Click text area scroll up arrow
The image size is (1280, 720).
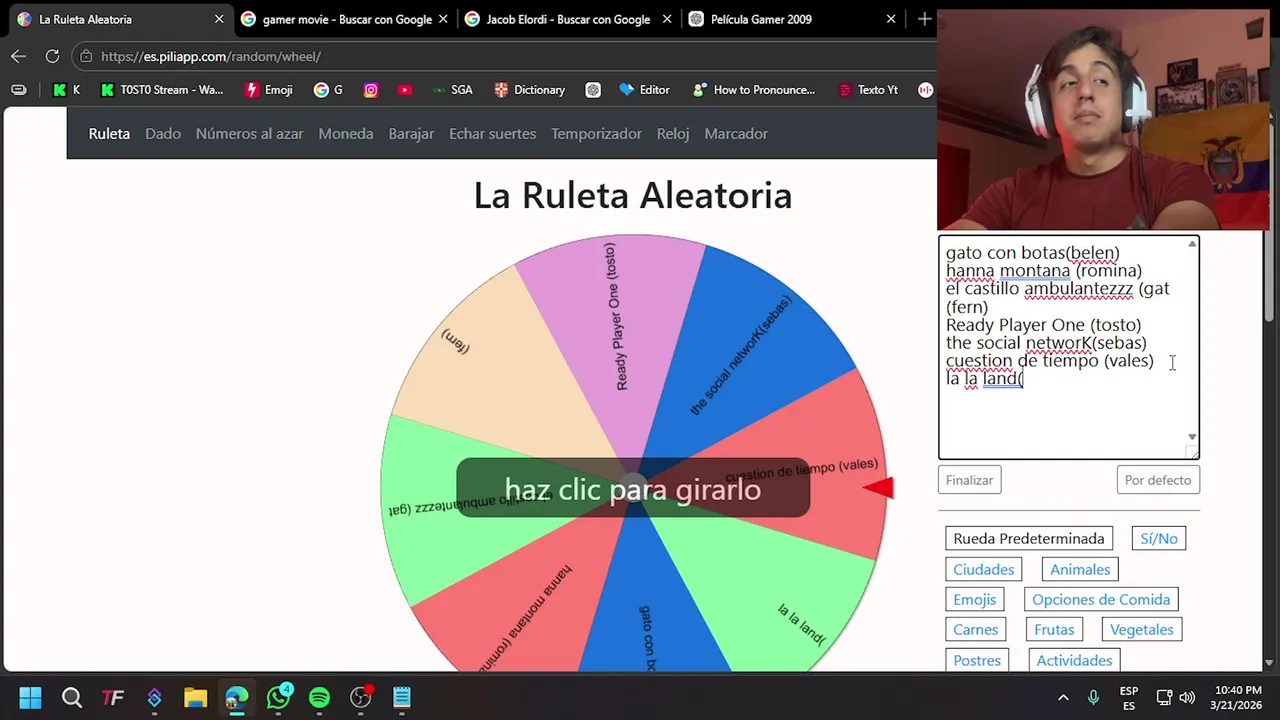[x=1192, y=244]
